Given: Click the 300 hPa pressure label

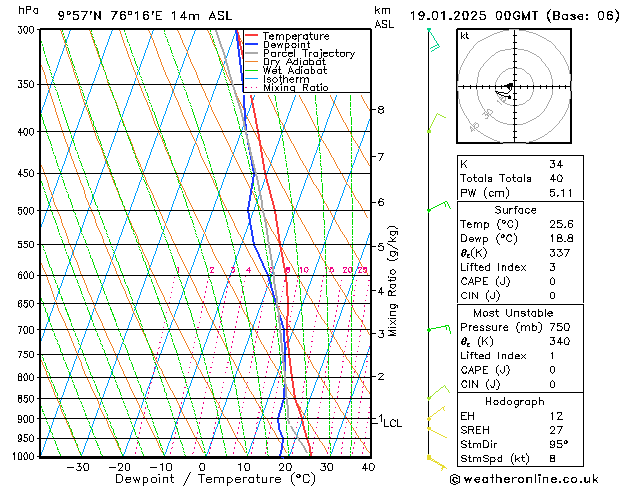Looking at the screenshot, I should [28, 30].
